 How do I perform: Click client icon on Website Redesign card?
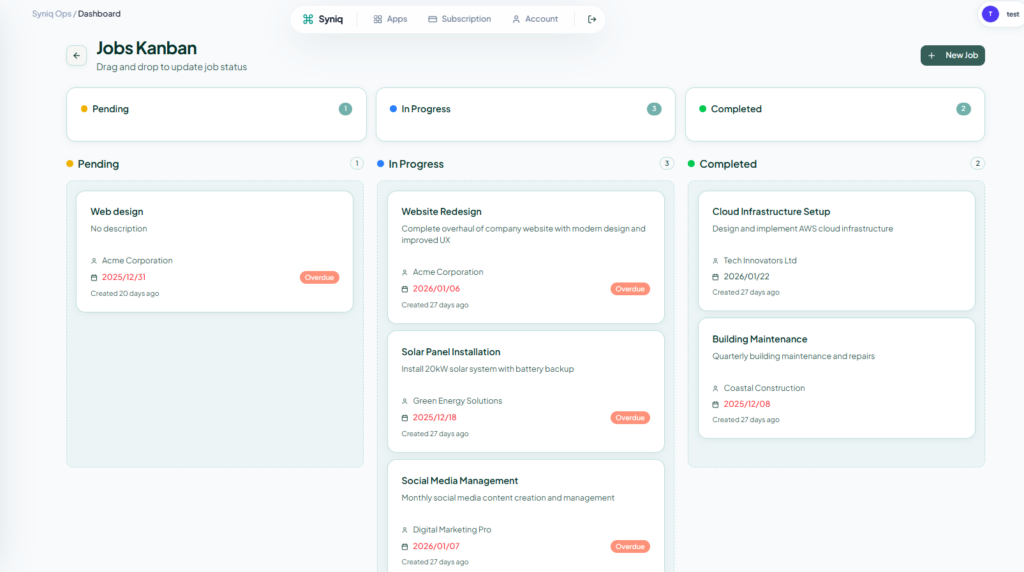tap(404, 272)
